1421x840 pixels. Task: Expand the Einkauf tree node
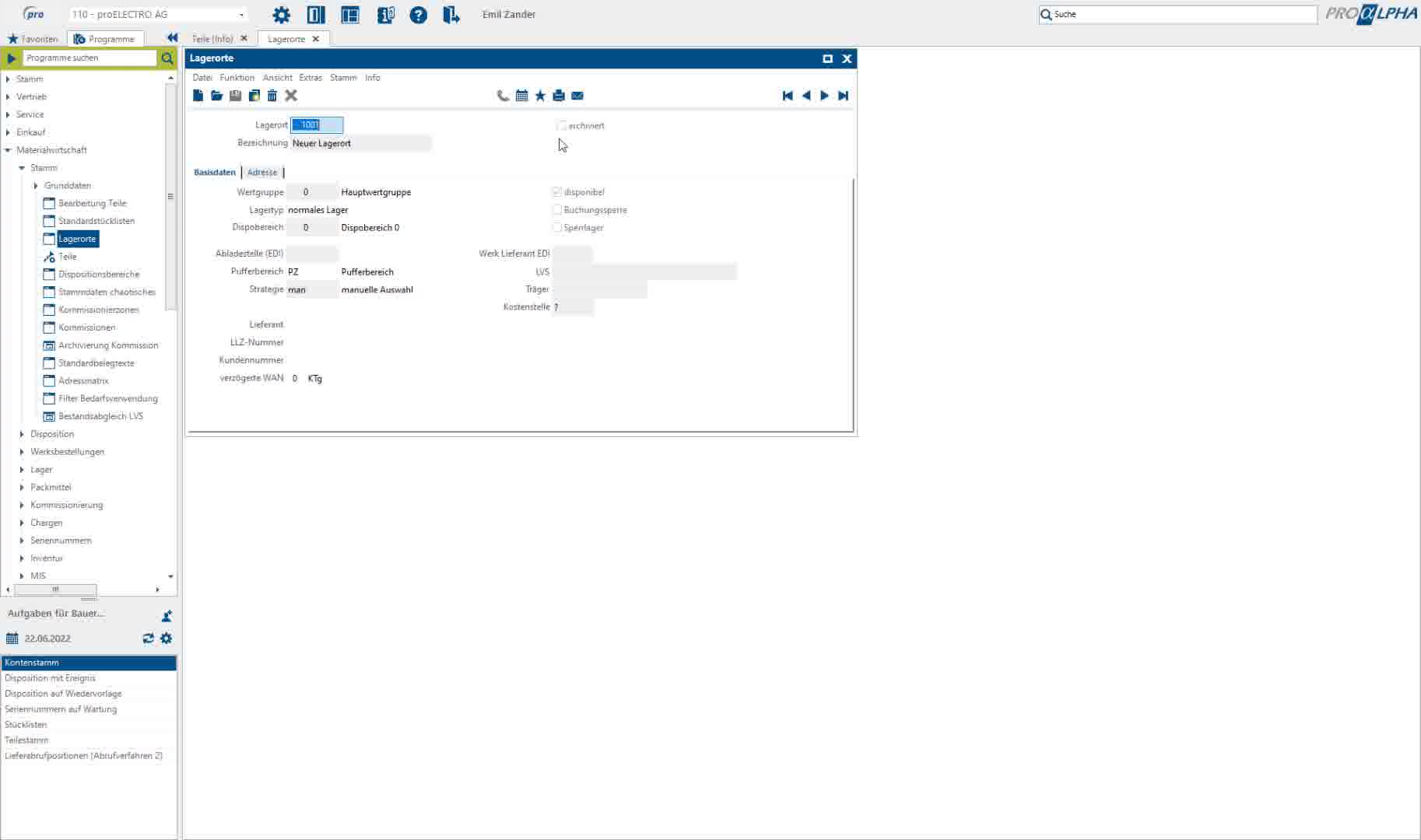(8, 132)
